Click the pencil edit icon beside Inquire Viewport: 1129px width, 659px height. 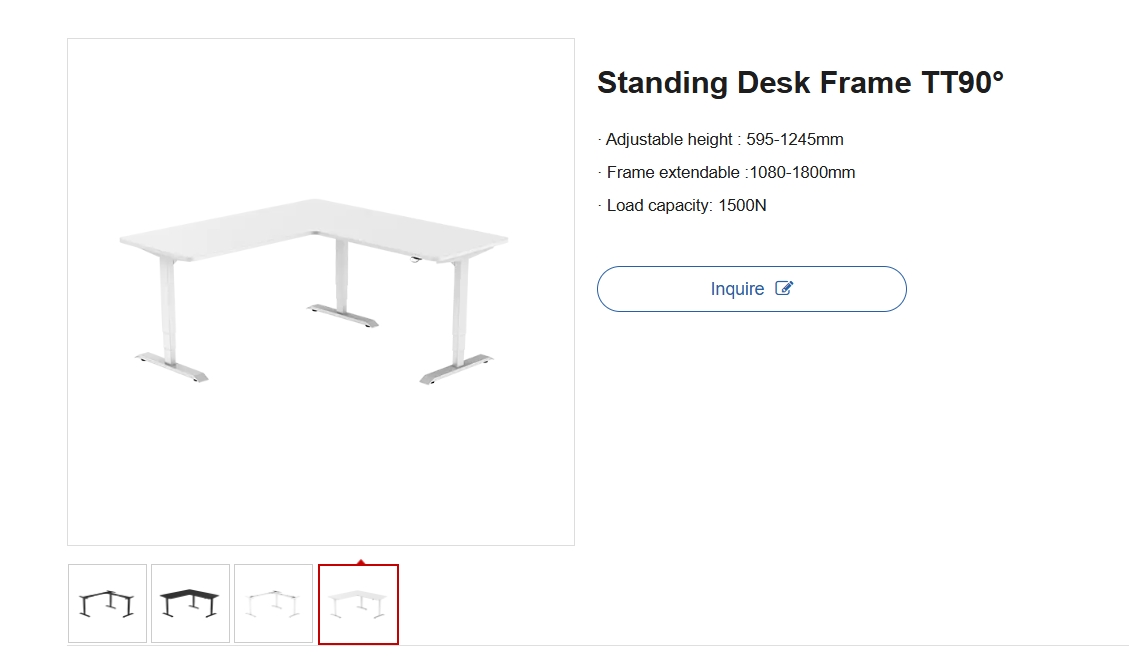tap(785, 289)
